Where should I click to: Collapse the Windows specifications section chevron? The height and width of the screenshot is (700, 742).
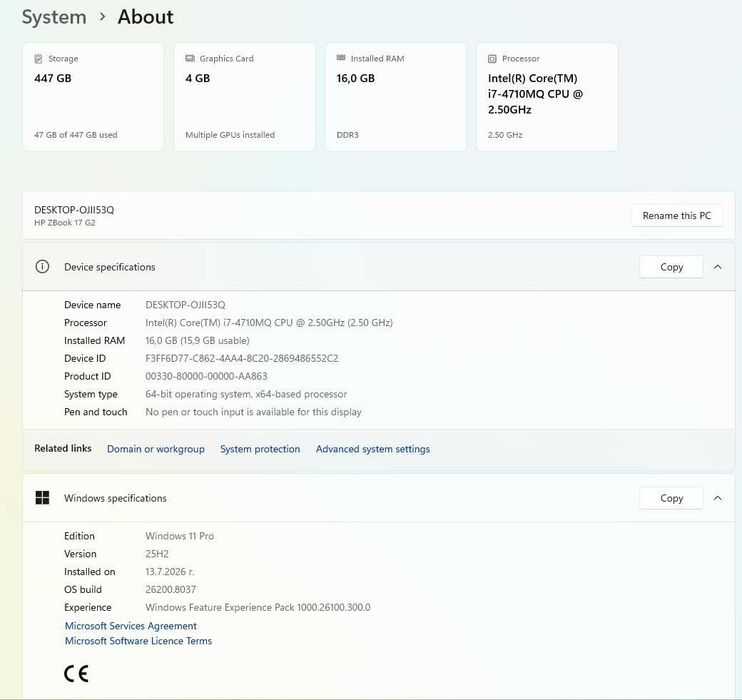[717, 498]
